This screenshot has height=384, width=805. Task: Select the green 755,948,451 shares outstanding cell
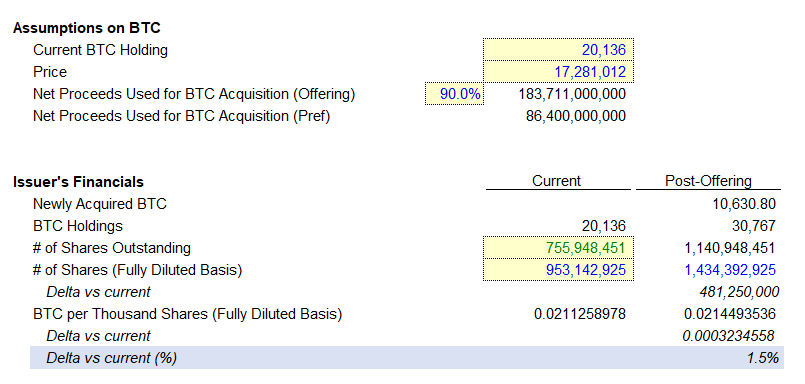coord(558,248)
